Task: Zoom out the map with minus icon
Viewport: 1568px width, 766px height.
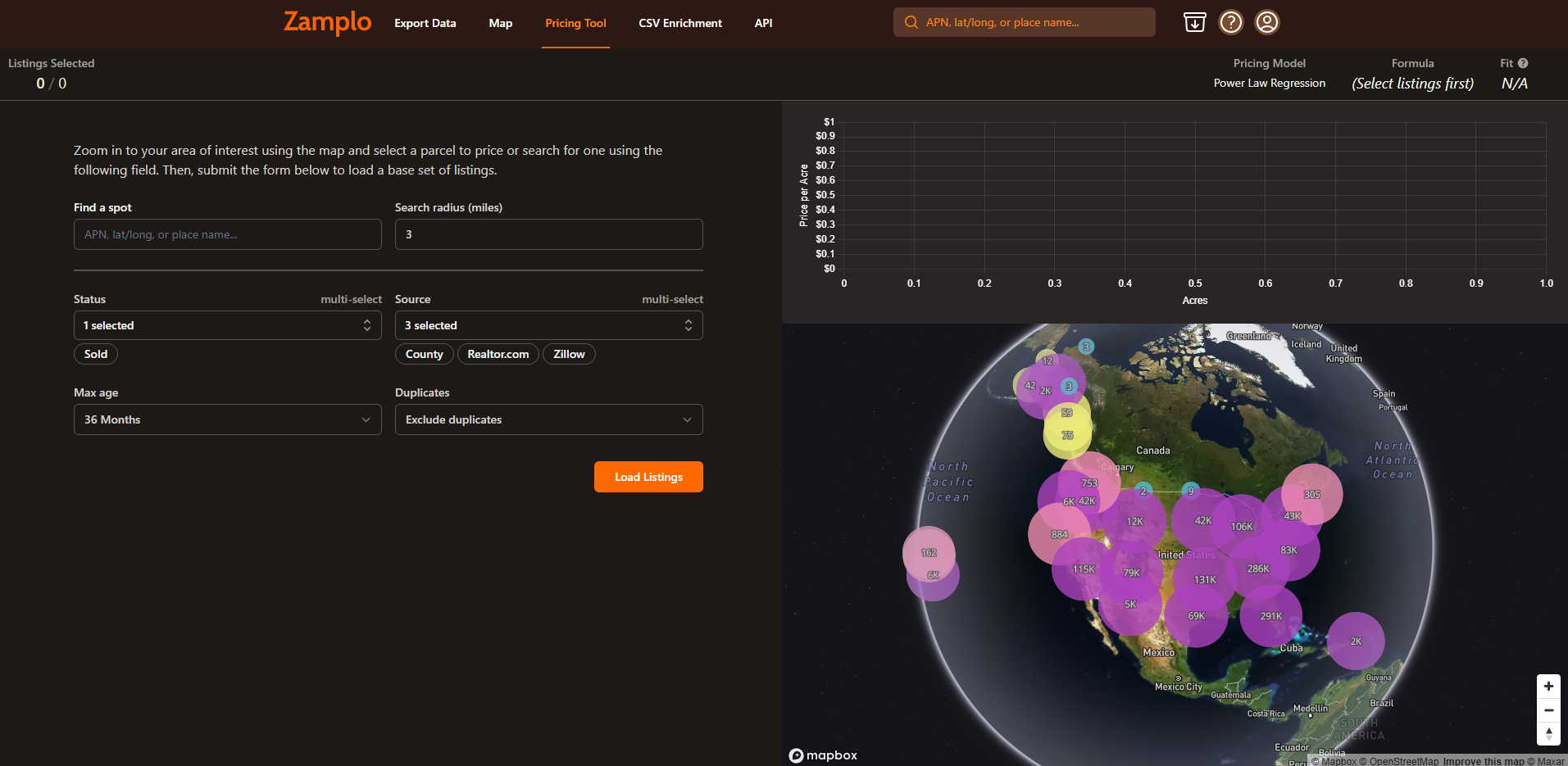Action: 1548,710
